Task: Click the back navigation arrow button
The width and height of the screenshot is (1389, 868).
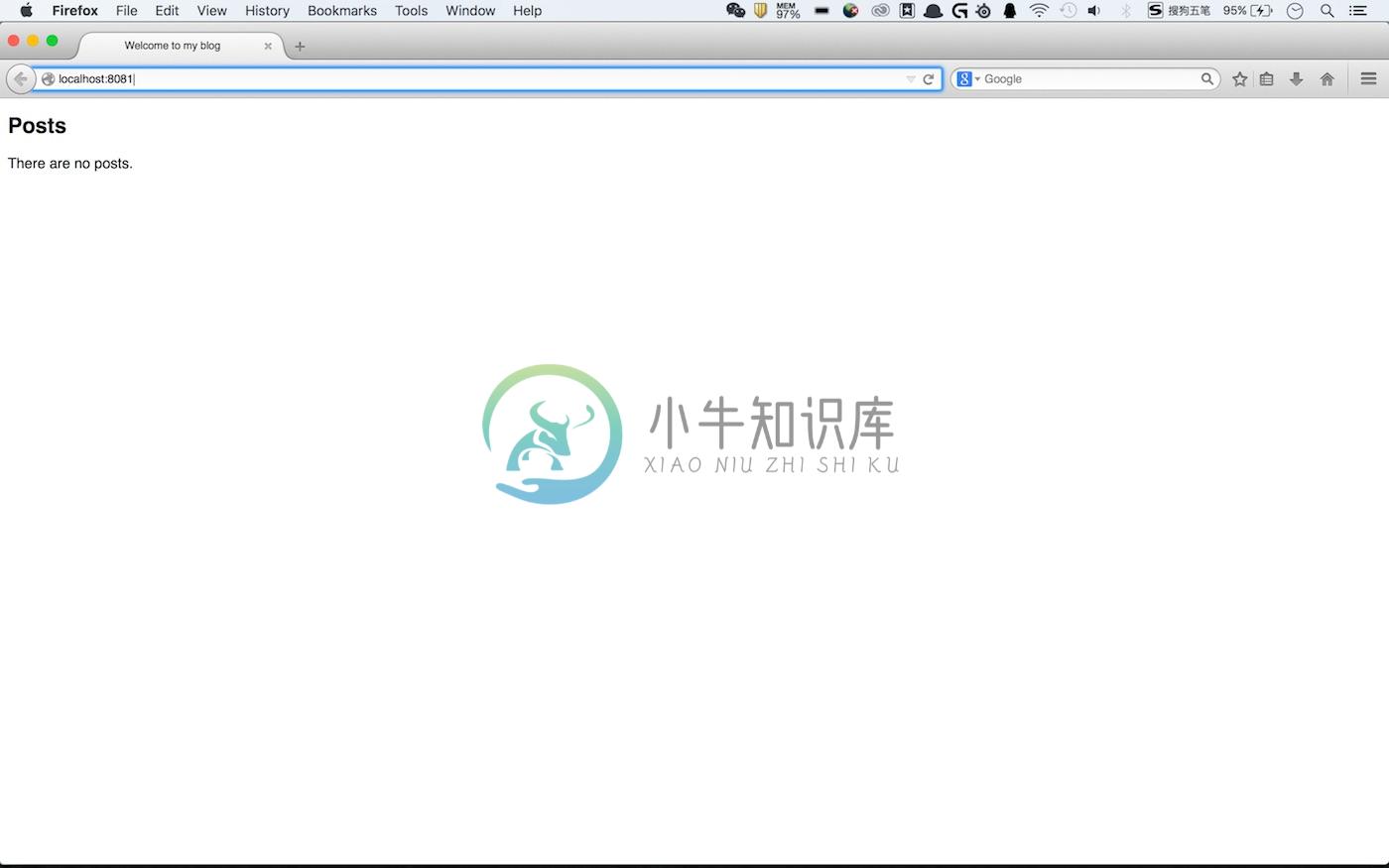Action: point(20,78)
